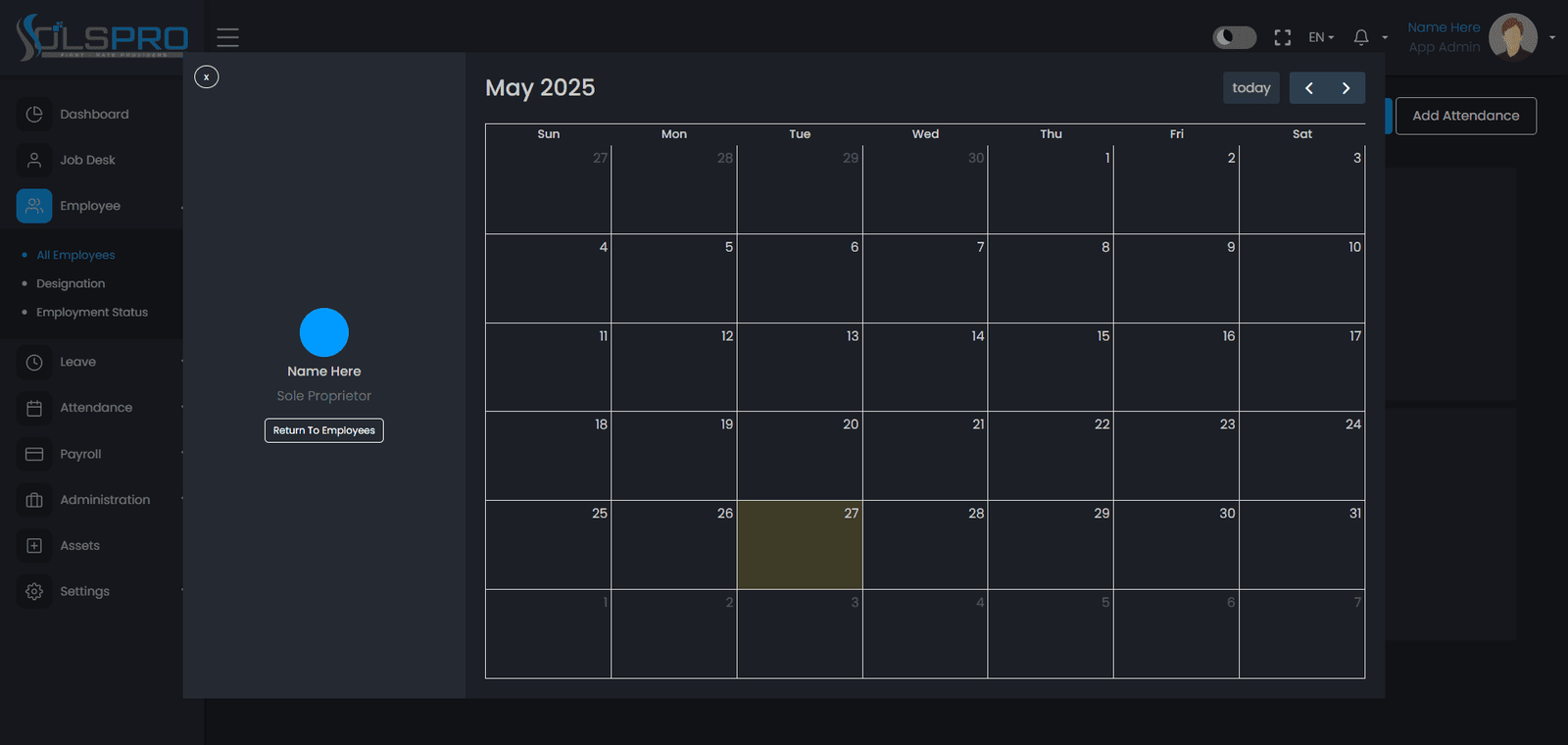Screen dimensions: 1568x745
Task: Click App Admin role text
Action: (1445, 47)
